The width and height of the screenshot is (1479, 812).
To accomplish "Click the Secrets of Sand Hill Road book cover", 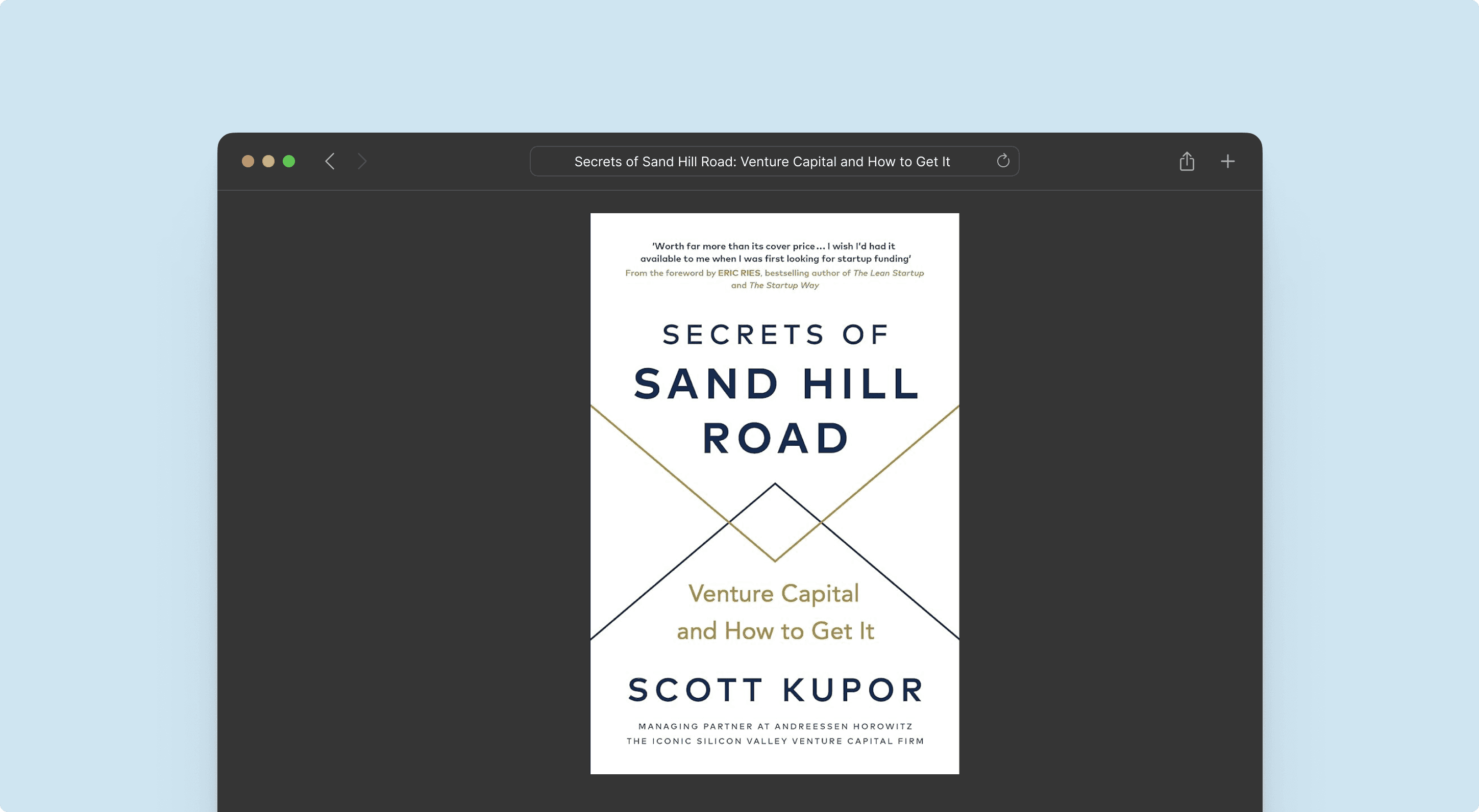I will pyautogui.click(x=775, y=494).
